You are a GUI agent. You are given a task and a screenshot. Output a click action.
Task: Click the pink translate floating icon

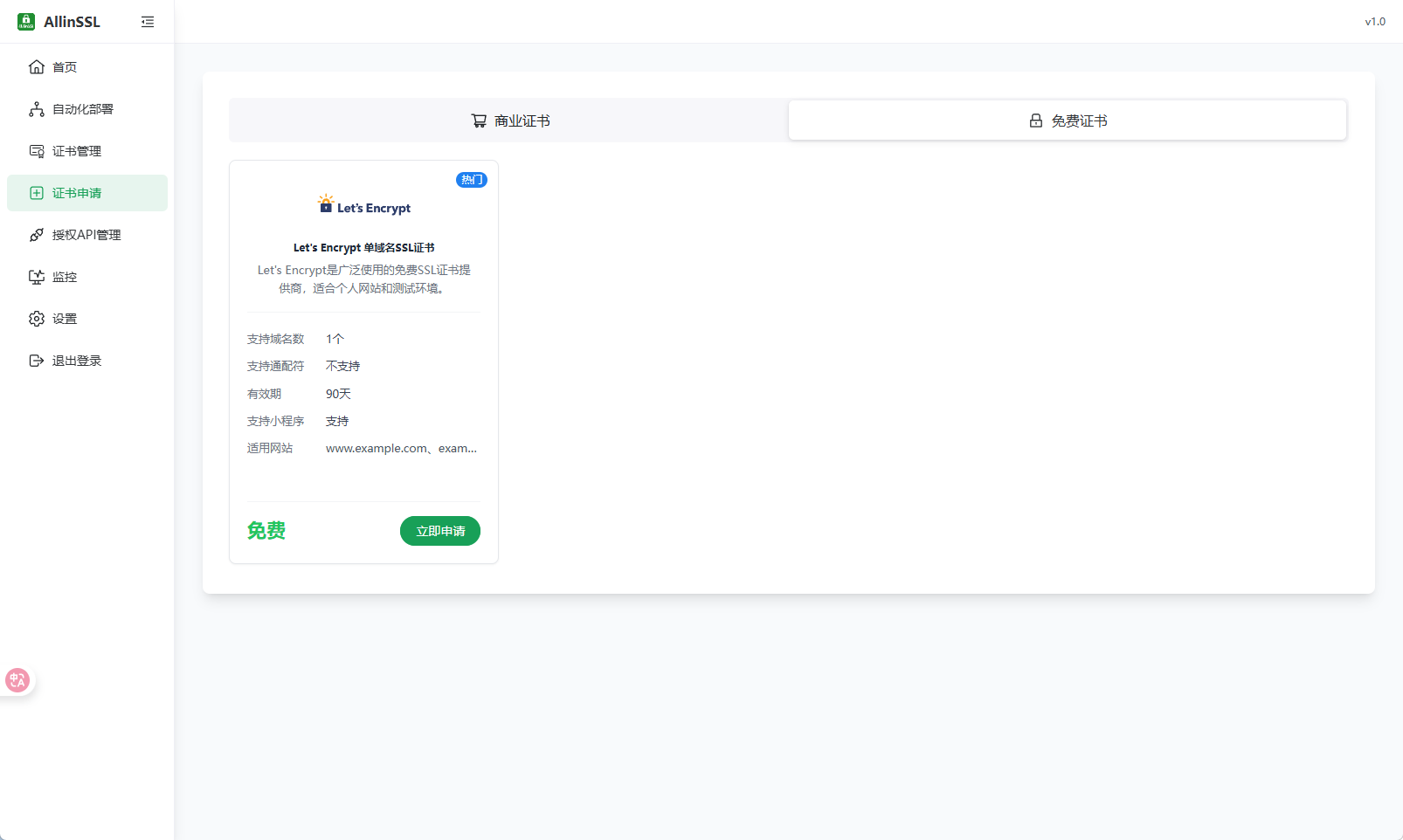17,680
